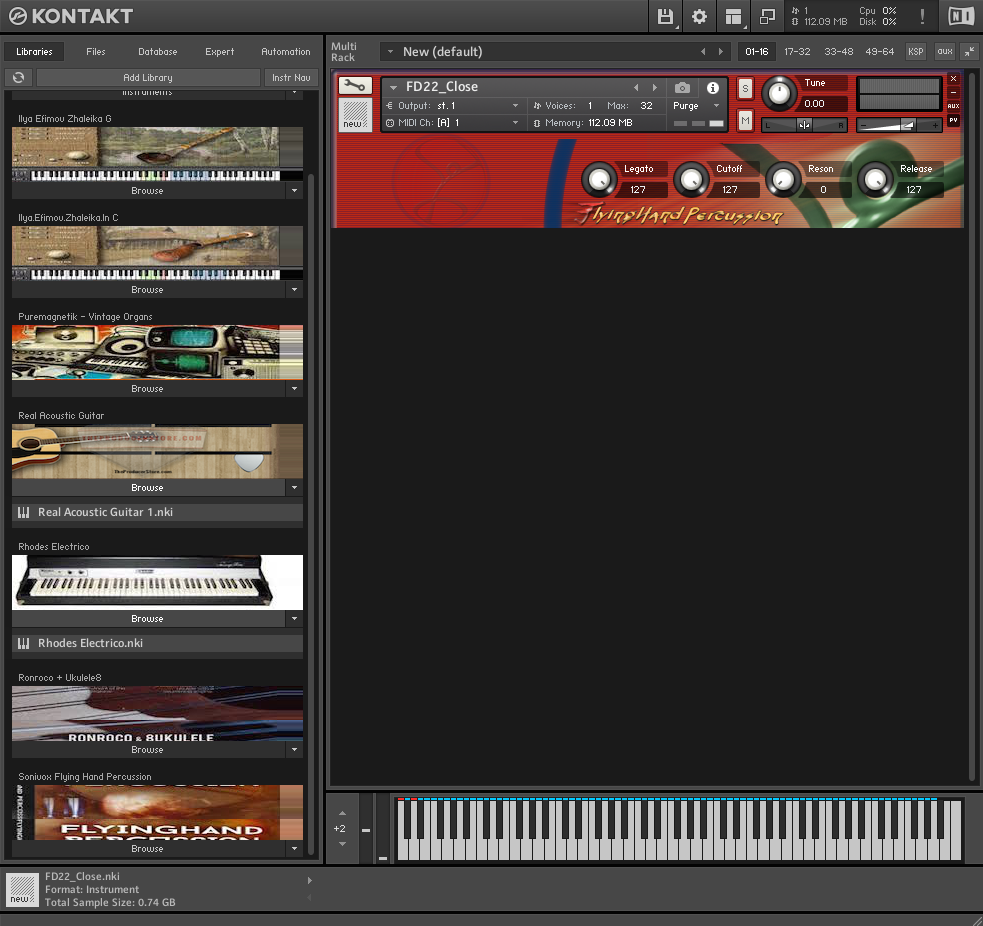Mute the FD22_Close instrument
The height and width of the screenshot is (926, 983).
(745, 120)
